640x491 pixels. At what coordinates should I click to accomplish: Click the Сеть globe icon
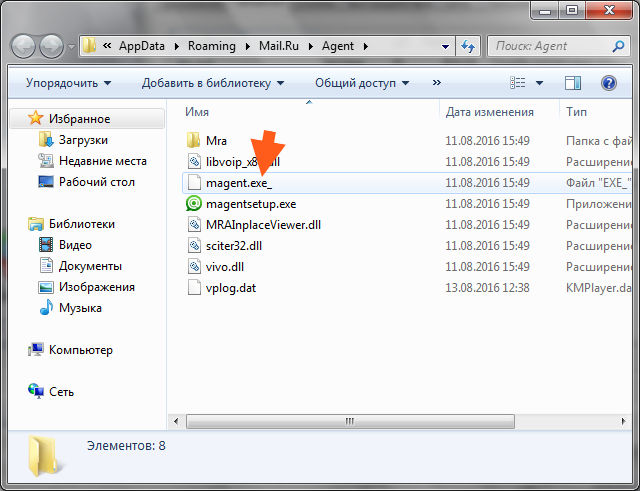[x=36, y=391]
